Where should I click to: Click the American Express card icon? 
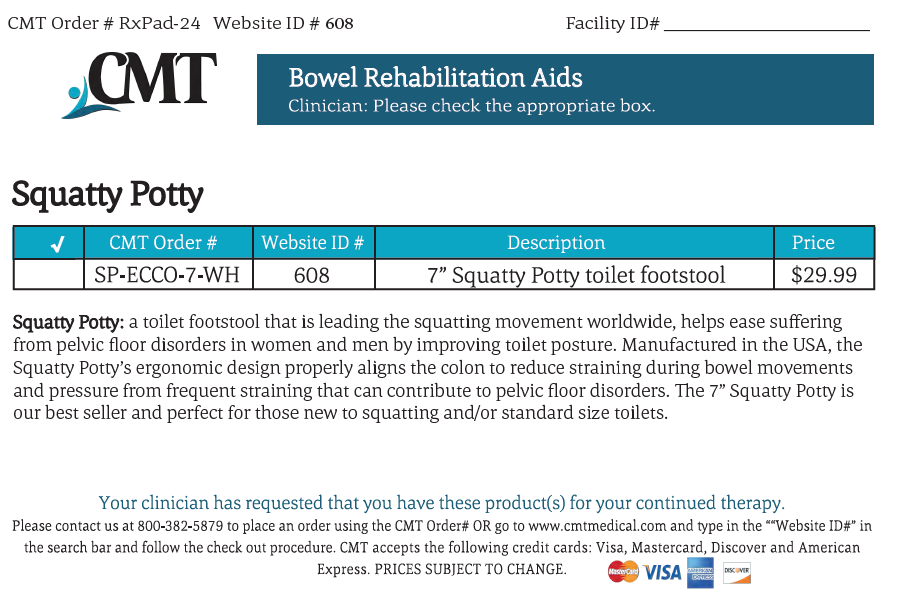700,573
